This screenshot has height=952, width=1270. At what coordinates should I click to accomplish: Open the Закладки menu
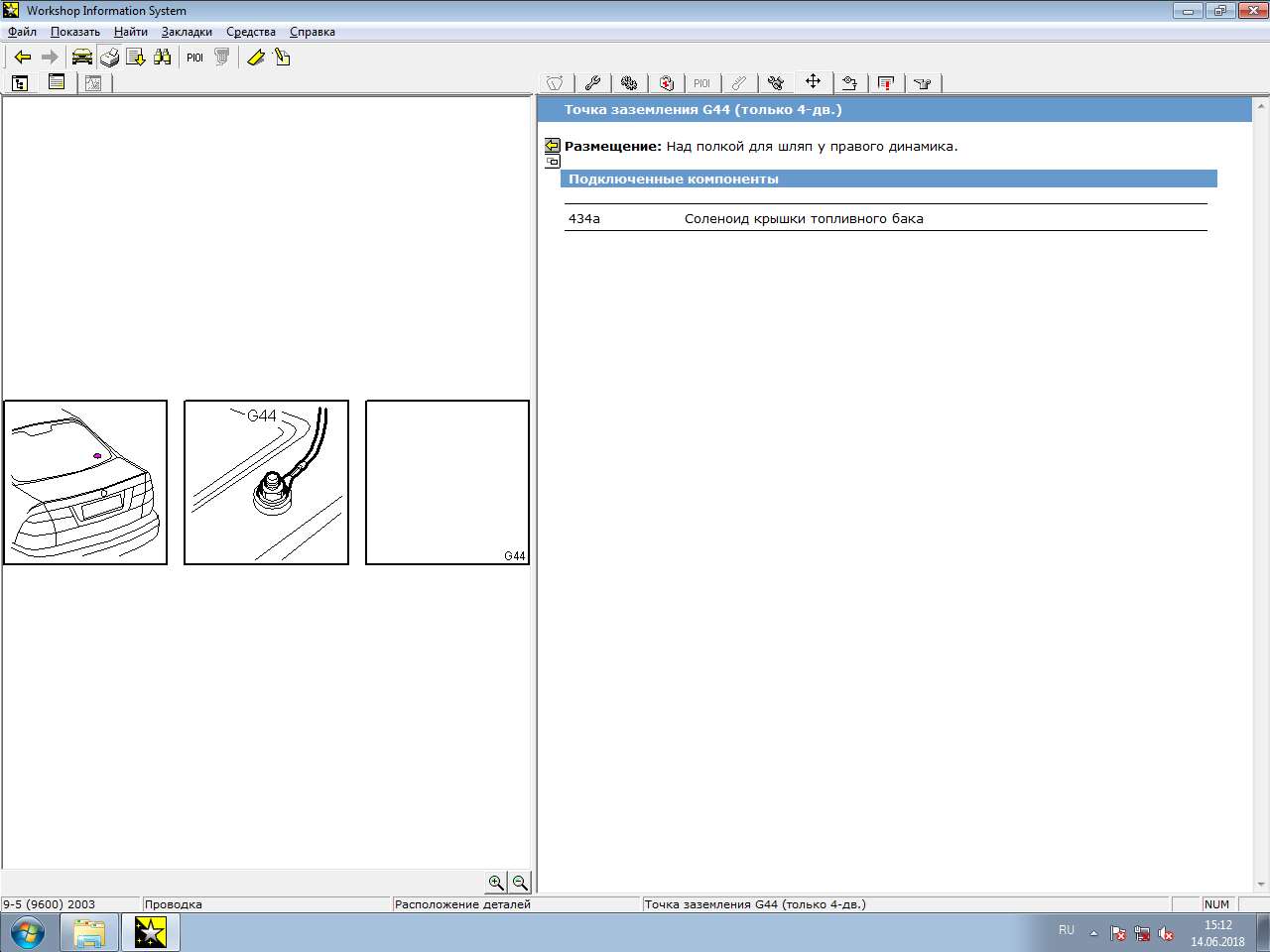187,32
